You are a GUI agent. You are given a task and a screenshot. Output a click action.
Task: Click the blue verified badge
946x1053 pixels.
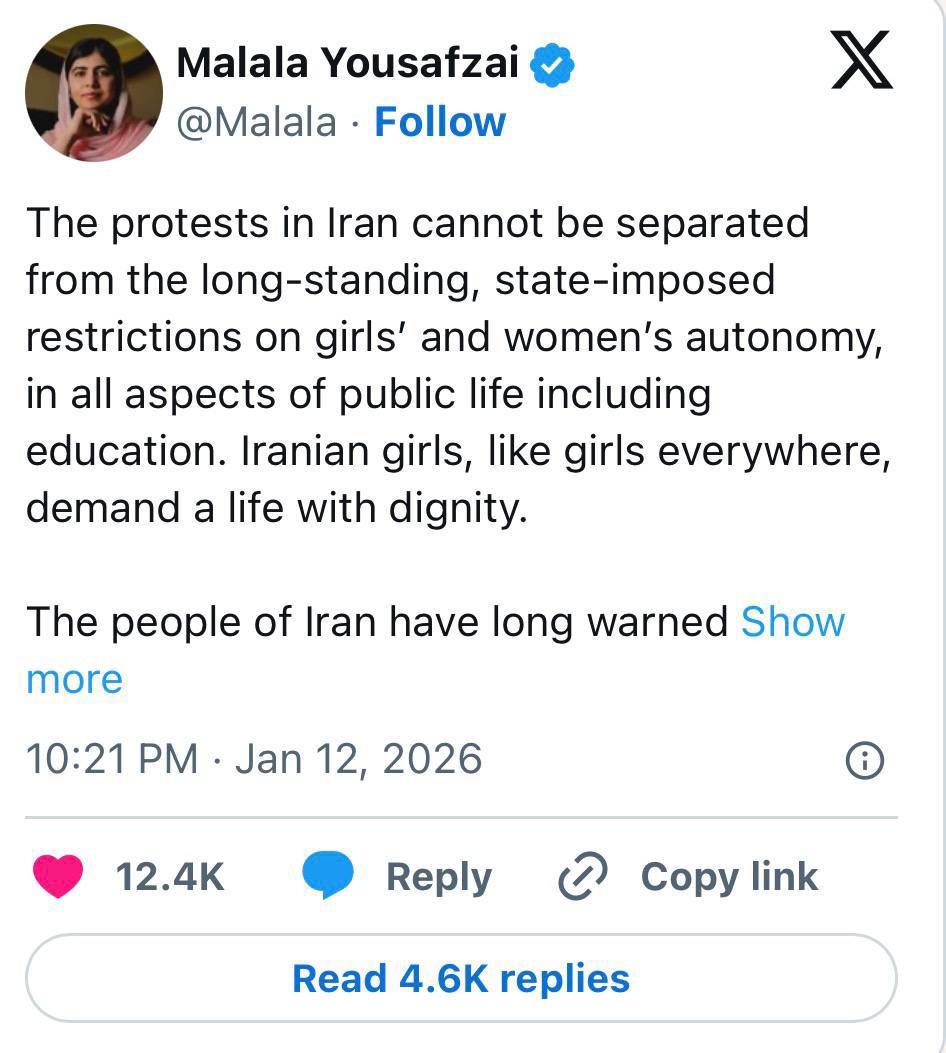click(552, 65)
